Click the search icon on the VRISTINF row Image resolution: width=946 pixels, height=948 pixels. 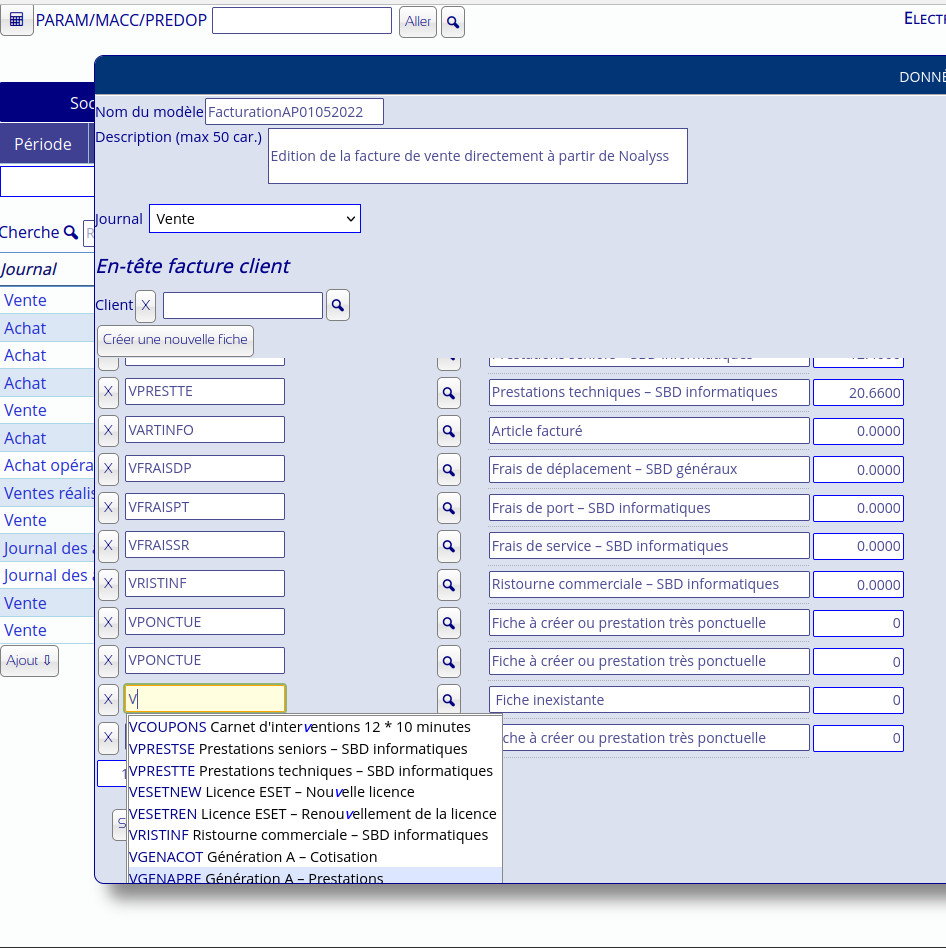(x=449, y=585)
